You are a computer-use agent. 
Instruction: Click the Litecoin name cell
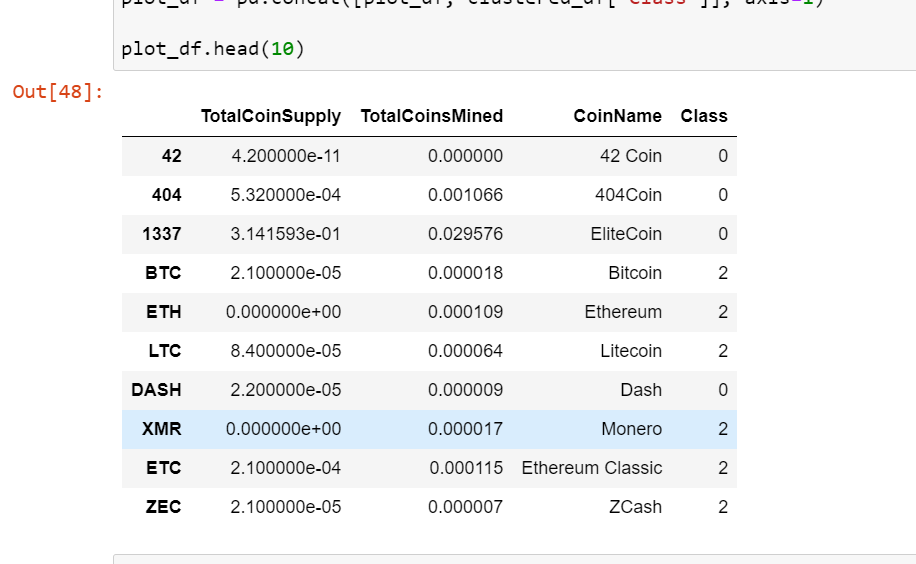(x=631, y=351)
